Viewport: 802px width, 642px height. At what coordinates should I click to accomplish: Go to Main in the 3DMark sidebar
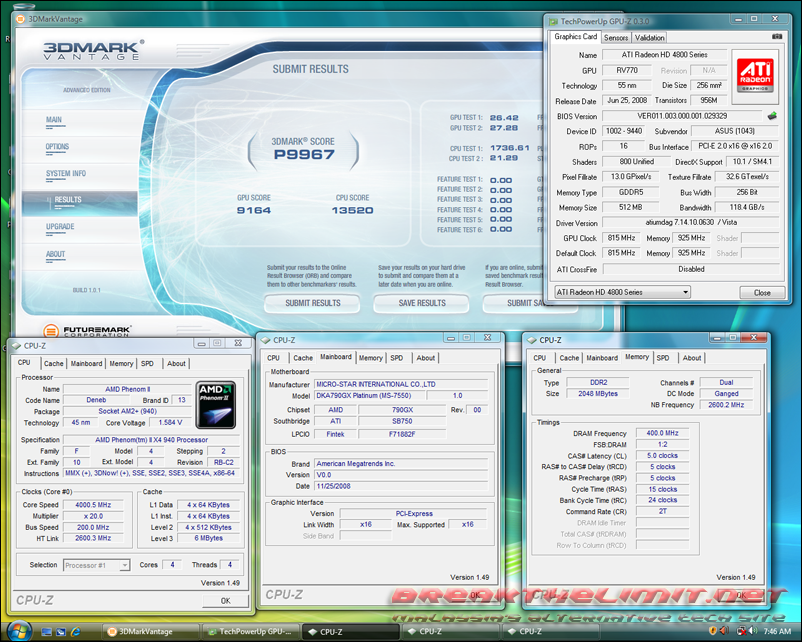point(54,120)
